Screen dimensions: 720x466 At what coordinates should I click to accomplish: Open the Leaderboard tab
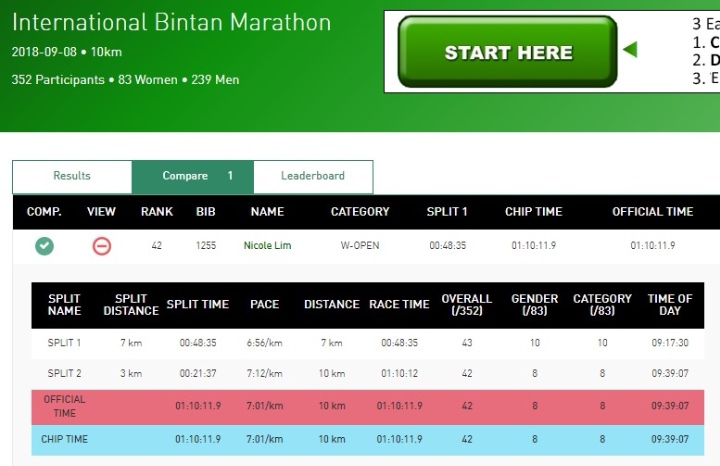click(x=312, y=176)
